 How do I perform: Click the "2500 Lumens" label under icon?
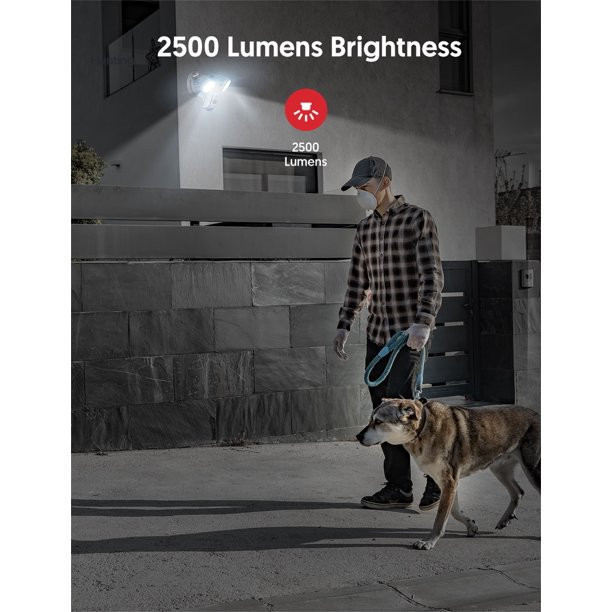[306, 155]
